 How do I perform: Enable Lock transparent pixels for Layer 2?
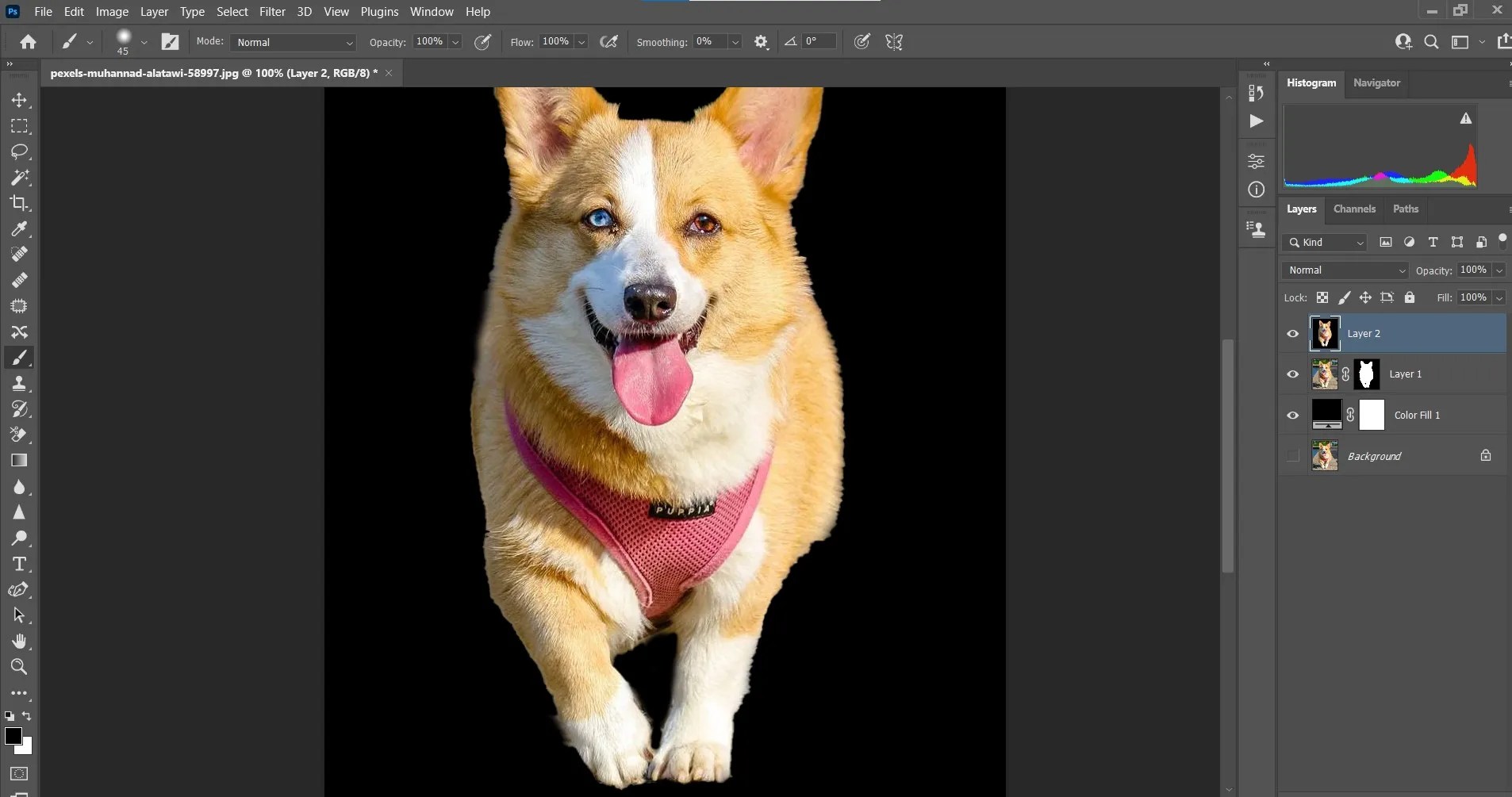(1323, 297)
